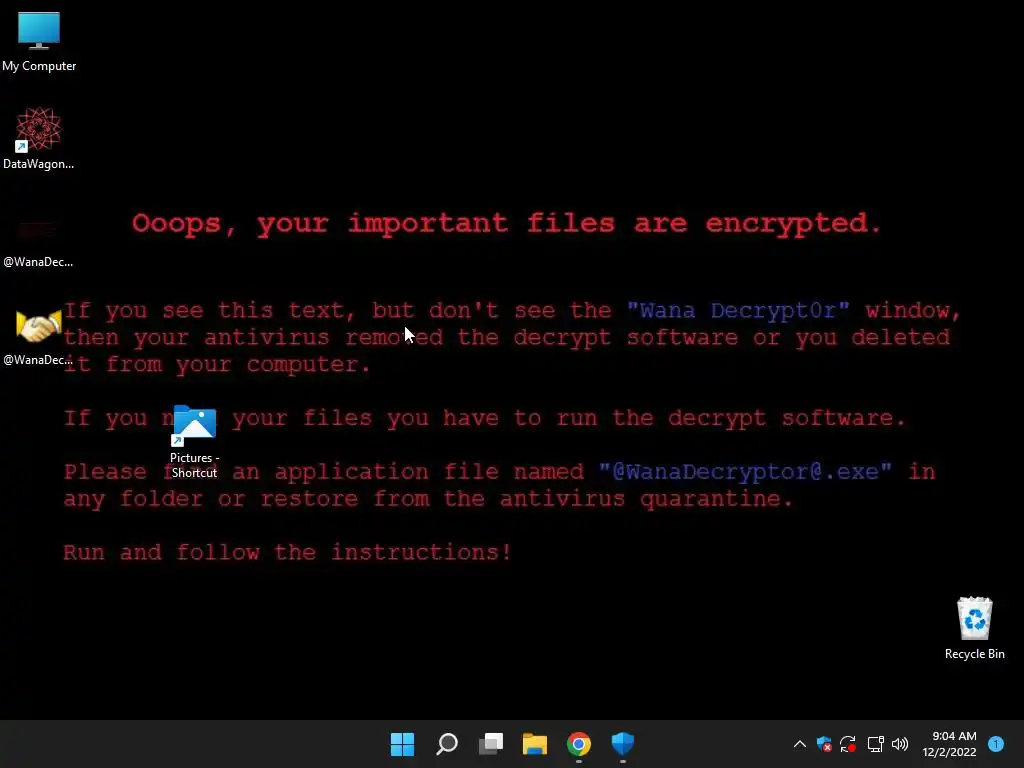
Task: Select the DataWagon desktop shortcut
Action: 39,138
